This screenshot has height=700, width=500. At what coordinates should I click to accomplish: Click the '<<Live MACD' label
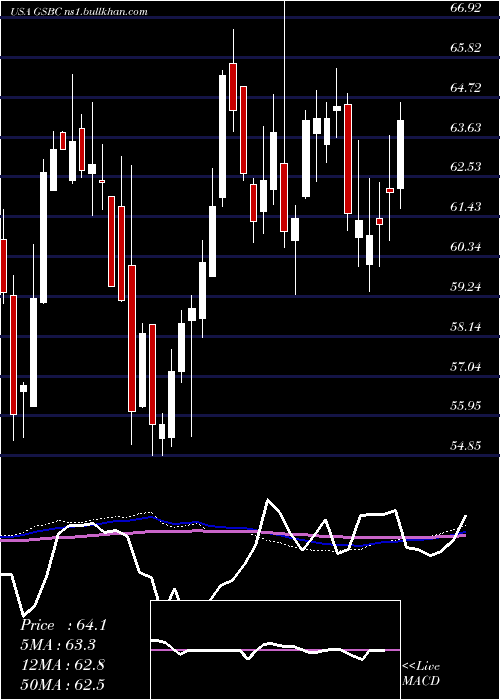tap(421, 674)
